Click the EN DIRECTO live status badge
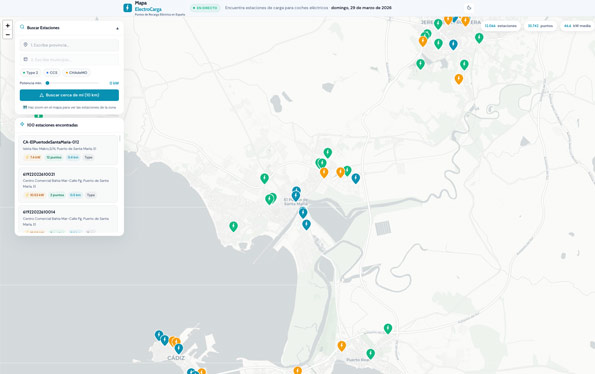 coord(205,8)
